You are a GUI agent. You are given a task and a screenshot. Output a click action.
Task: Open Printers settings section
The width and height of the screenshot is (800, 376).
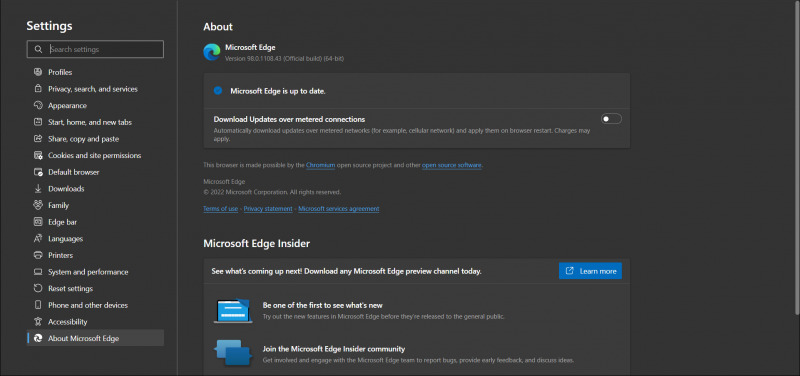[95, 255]
